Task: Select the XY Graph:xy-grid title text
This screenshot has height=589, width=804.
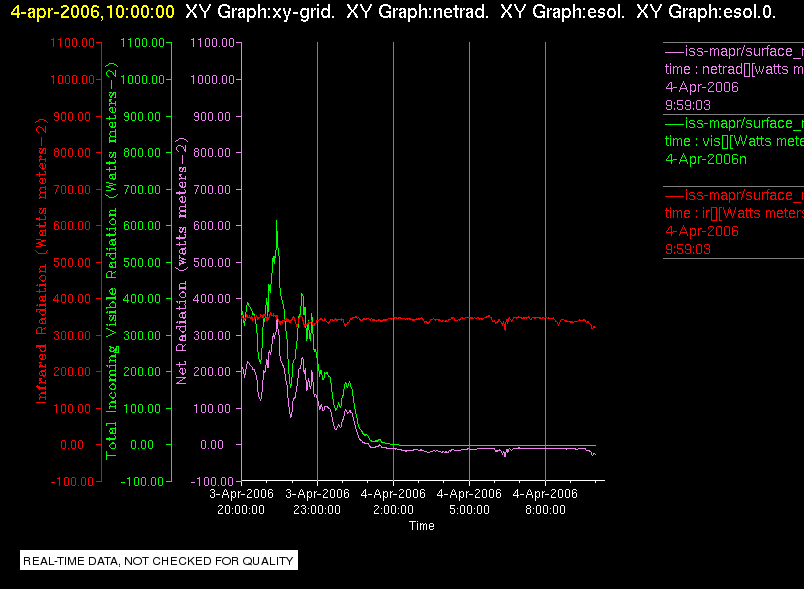Action: 260,11
